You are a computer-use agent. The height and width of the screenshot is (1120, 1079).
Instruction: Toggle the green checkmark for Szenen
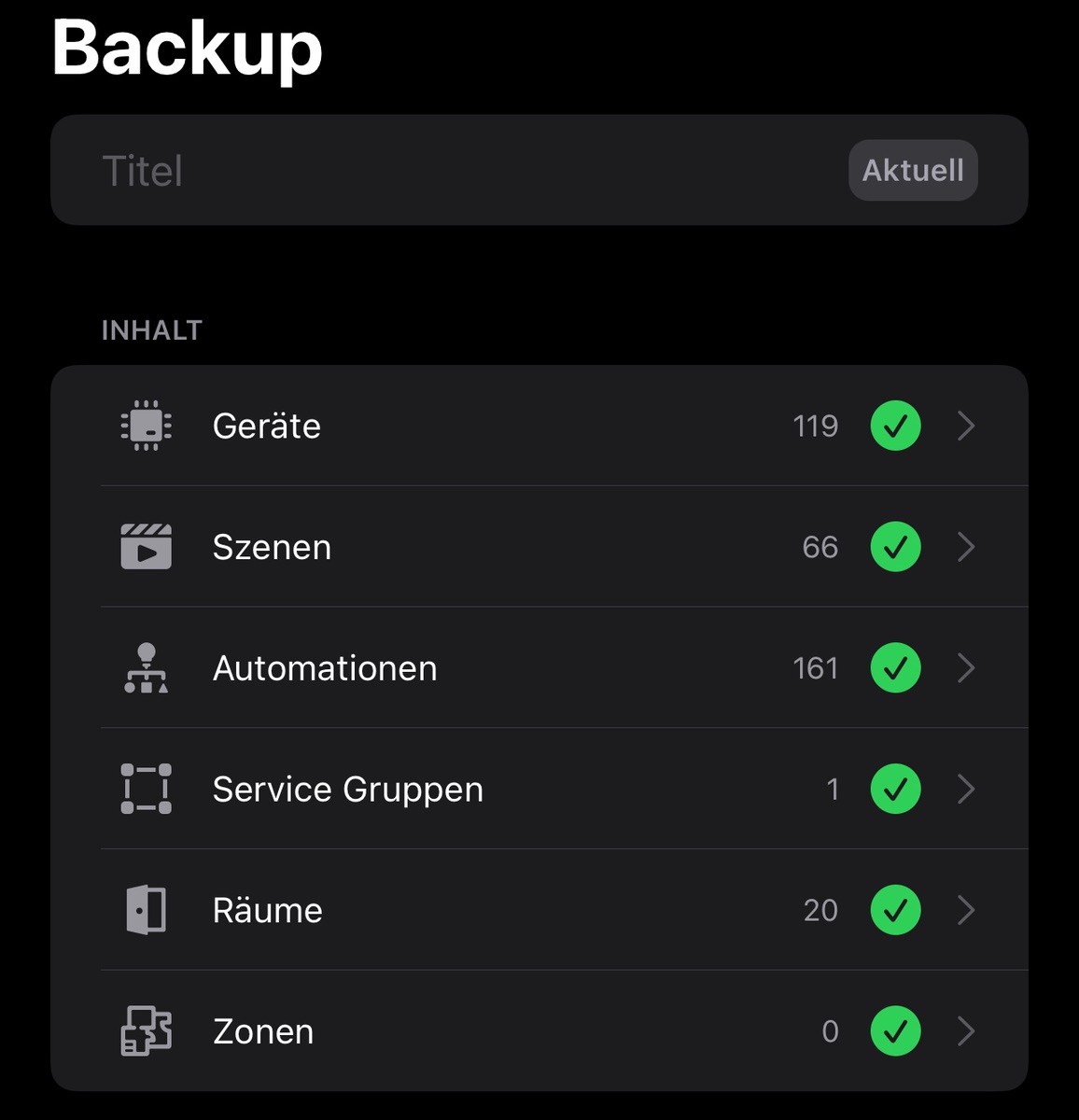click(x=896, y=547)
